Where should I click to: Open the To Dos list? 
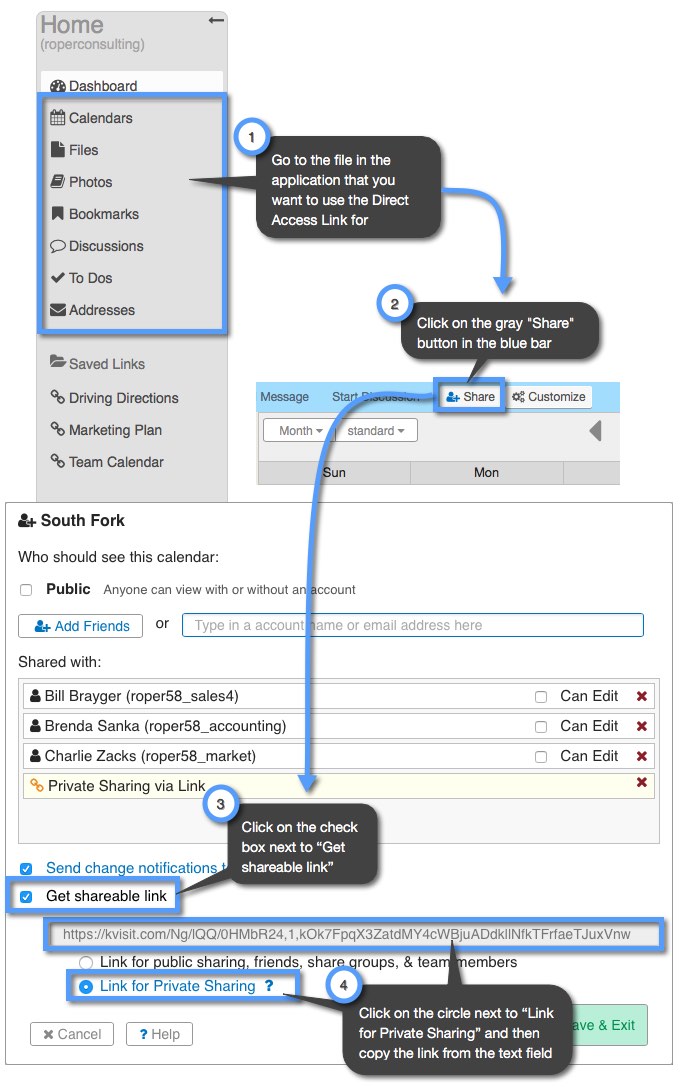tap(89, 277)
